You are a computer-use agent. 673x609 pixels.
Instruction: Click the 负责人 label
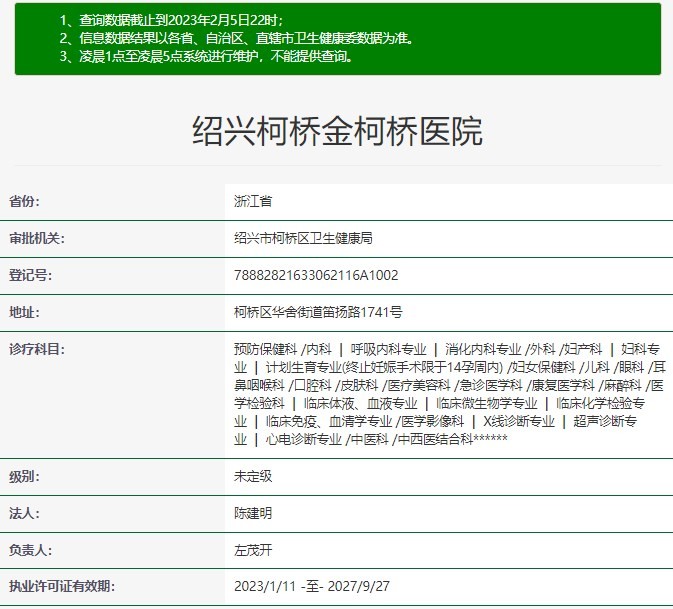[30, 550]
